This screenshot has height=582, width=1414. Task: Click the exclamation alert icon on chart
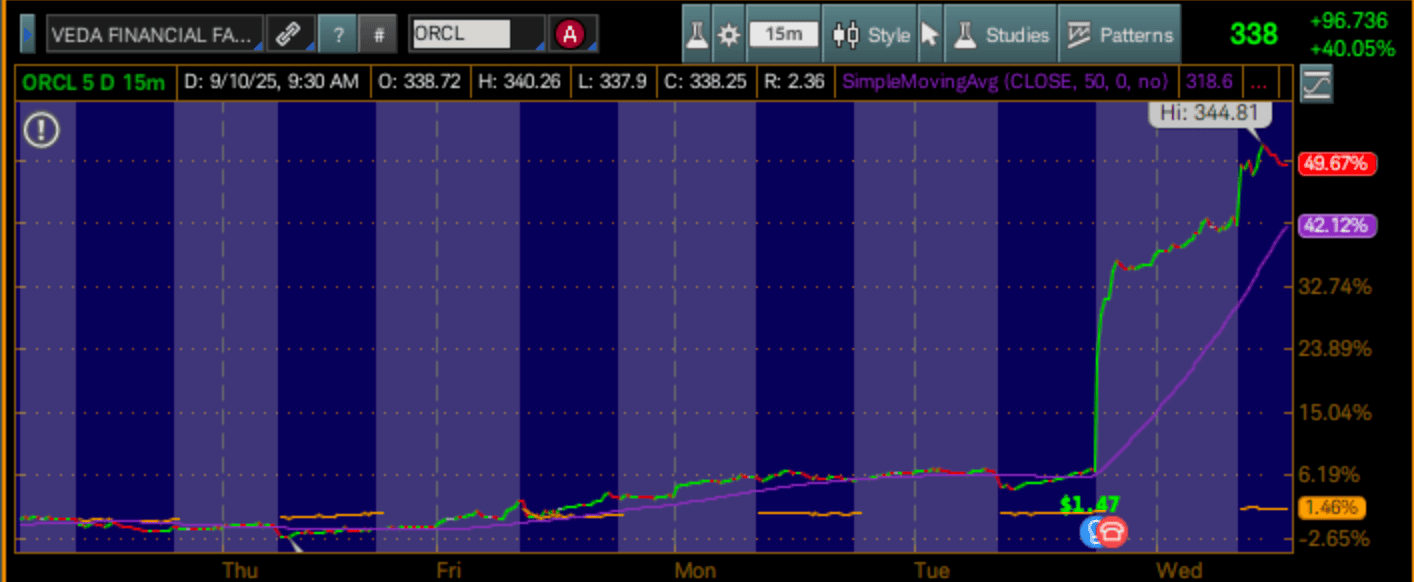(x=42, y=130)
